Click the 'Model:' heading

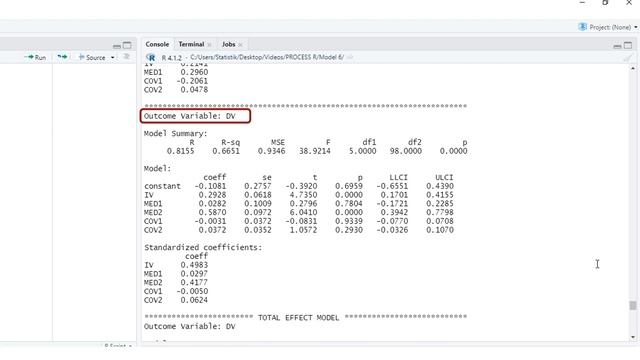(158, 169)
